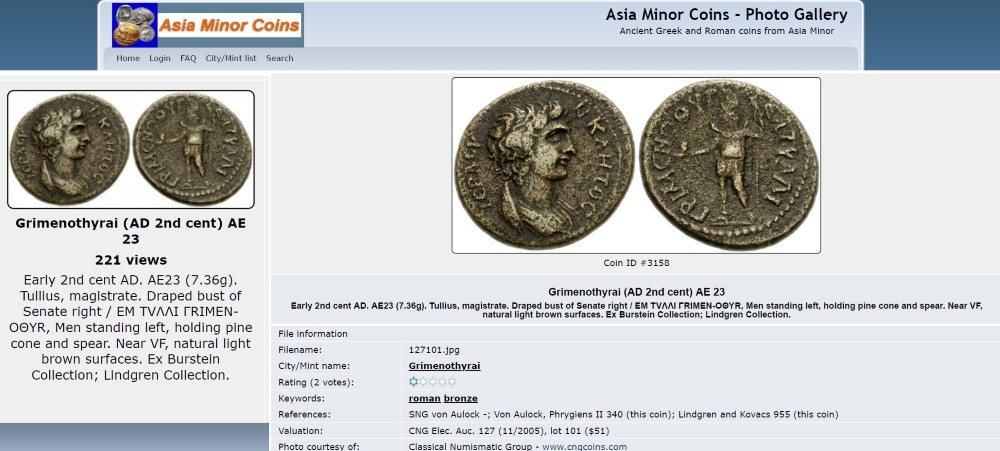Click the bronze keyword link
The height and width of the screenshot is (451, 1000).
pyautogui.click(x=460, y=399)
